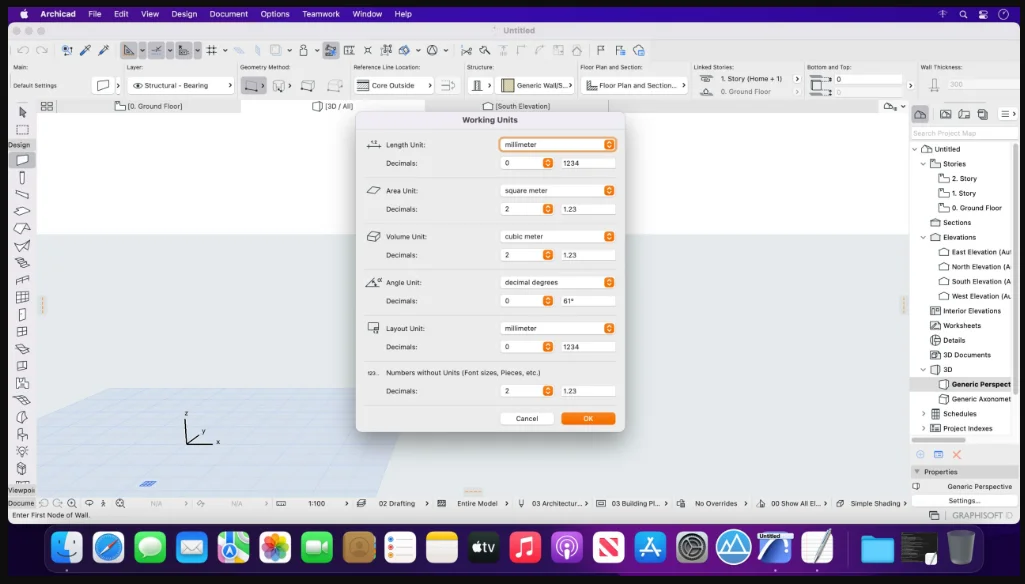Select the Roof tool in toolbox

tap(22, 228)
